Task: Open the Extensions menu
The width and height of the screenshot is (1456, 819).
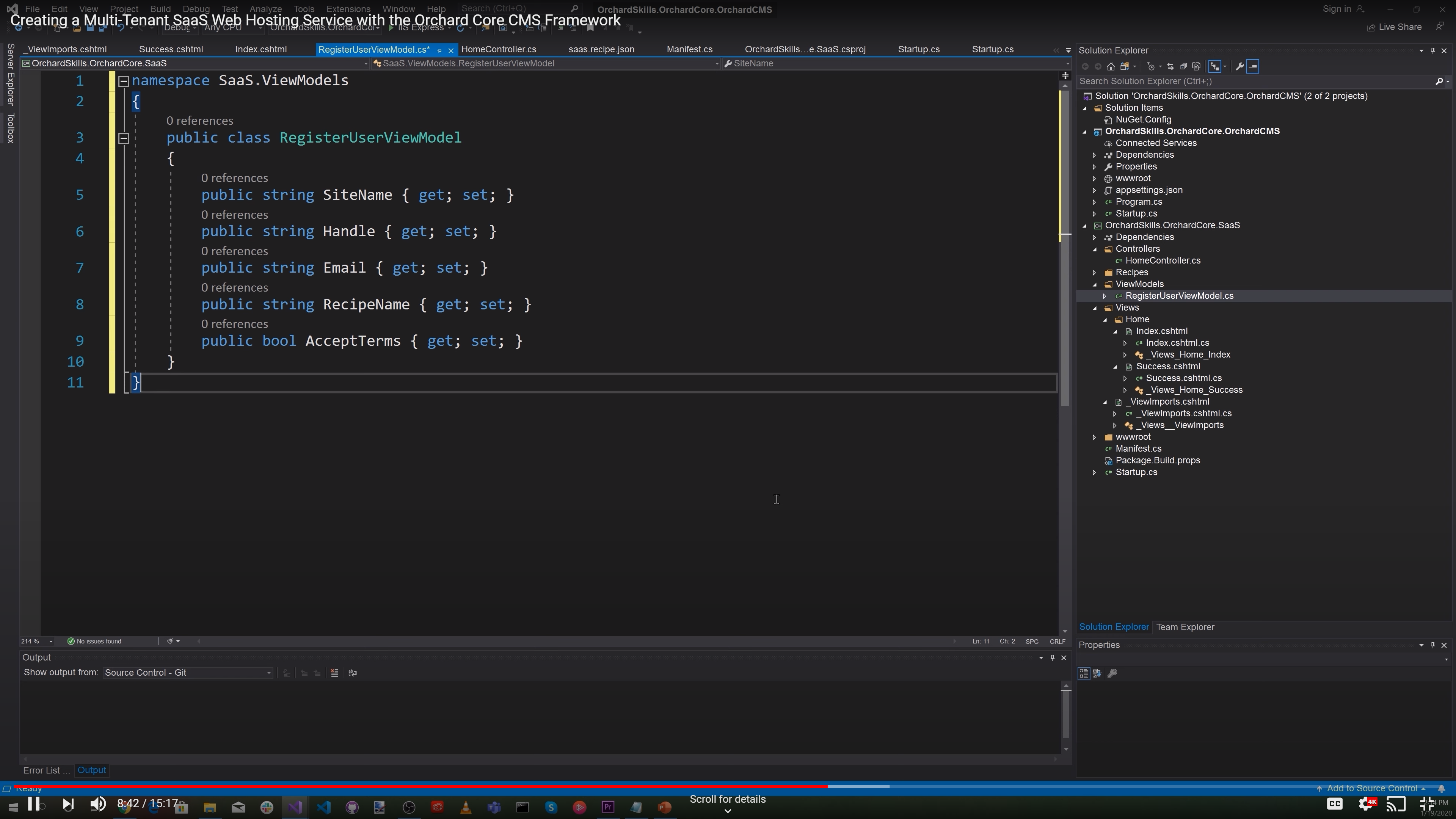Action: coord(348,9)
